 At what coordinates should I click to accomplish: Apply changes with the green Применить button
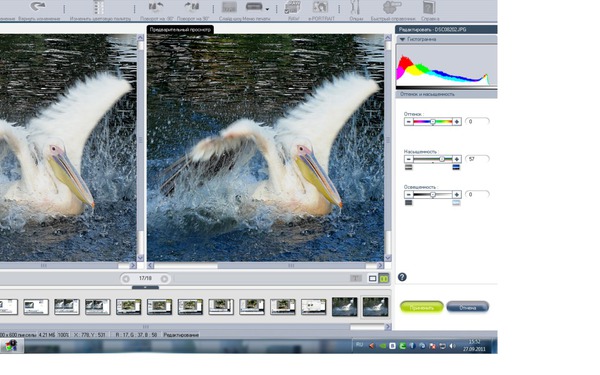click(422, 307)
